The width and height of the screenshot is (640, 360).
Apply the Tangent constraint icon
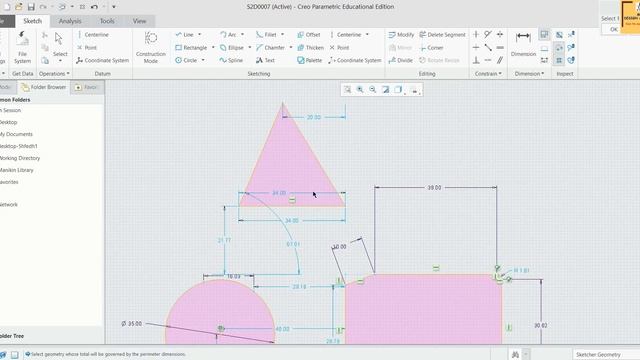488,35
